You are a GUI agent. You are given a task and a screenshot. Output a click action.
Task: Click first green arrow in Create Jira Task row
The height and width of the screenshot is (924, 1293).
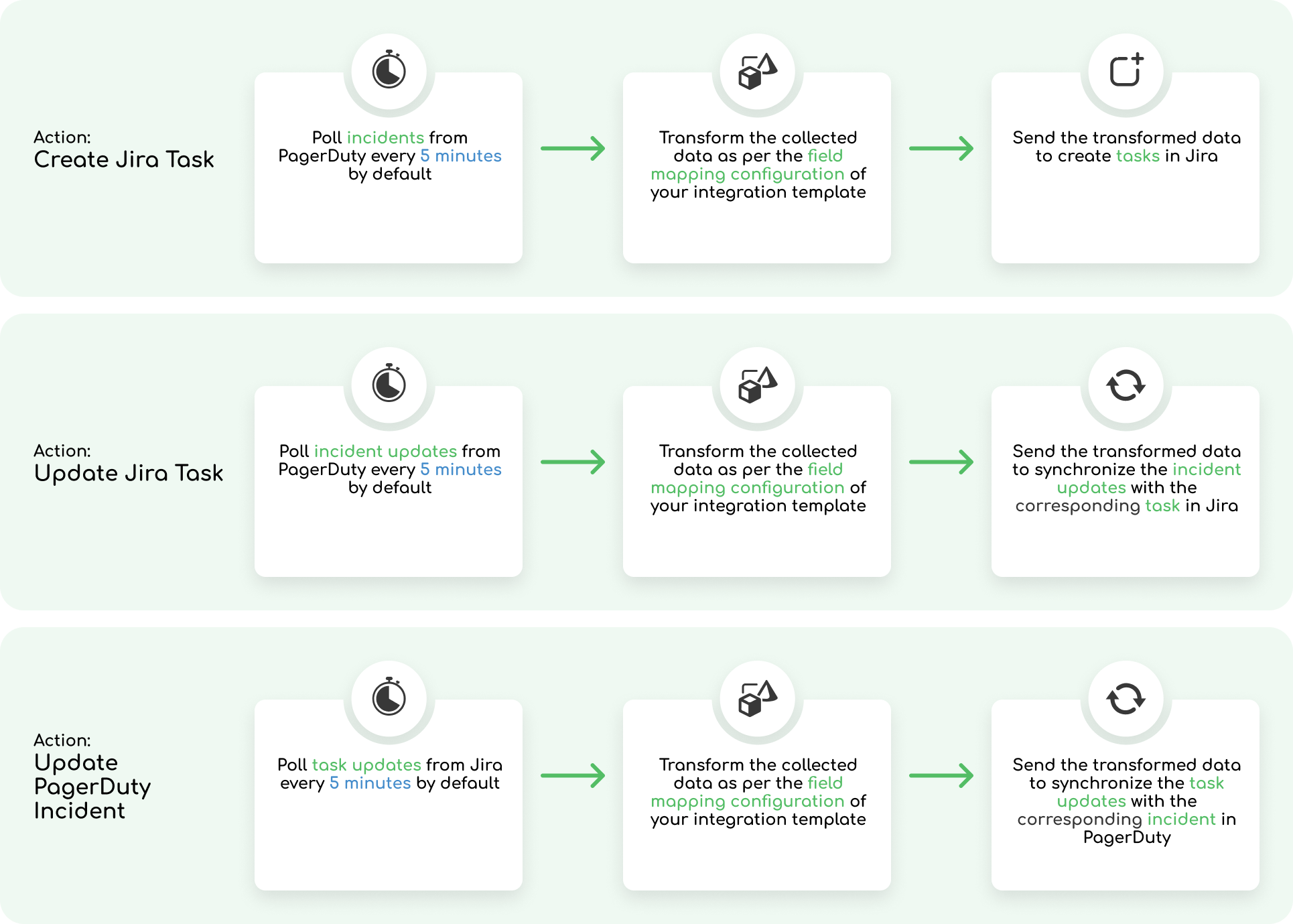pos(573,148)
